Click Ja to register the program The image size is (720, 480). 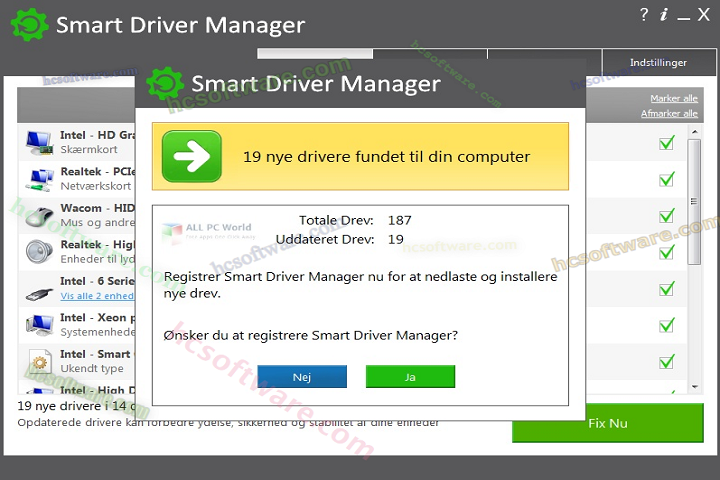click(x=410, y=377)
